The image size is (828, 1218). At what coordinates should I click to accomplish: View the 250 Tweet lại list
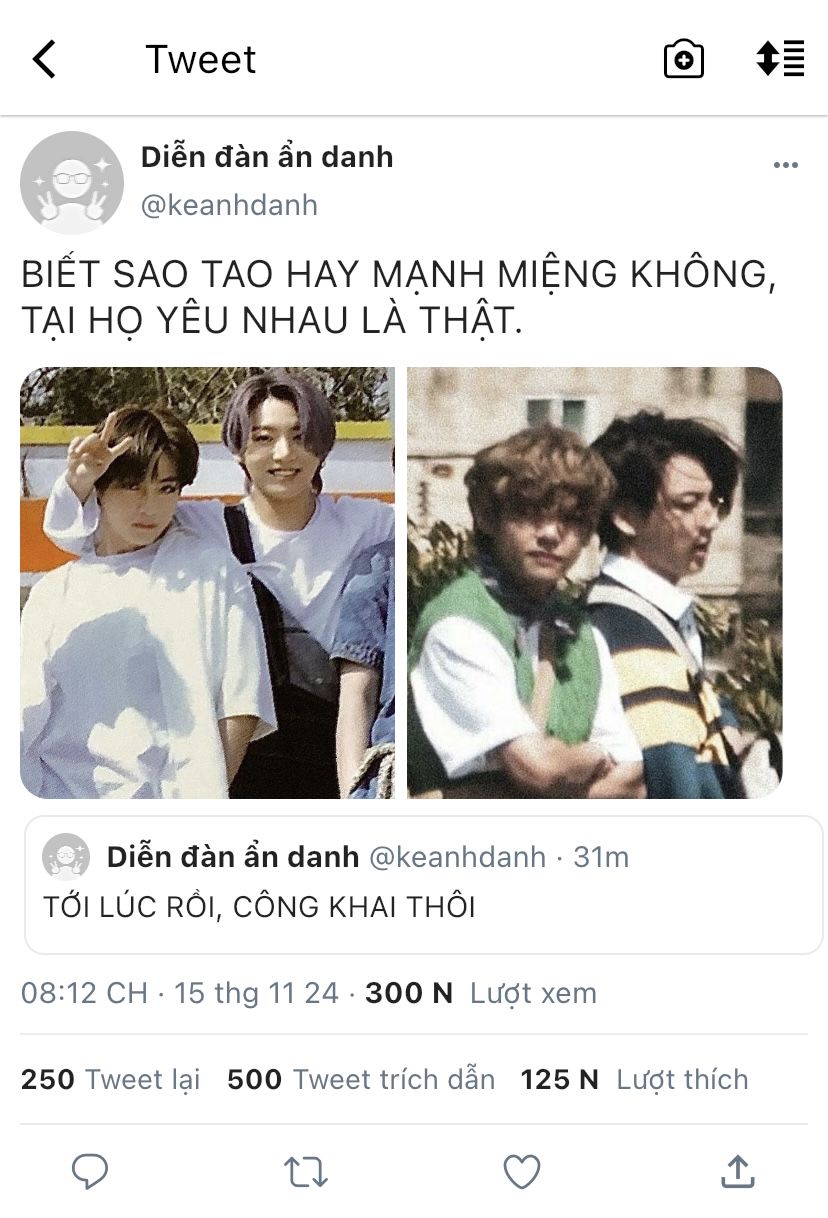click(x=110, y=1080)
